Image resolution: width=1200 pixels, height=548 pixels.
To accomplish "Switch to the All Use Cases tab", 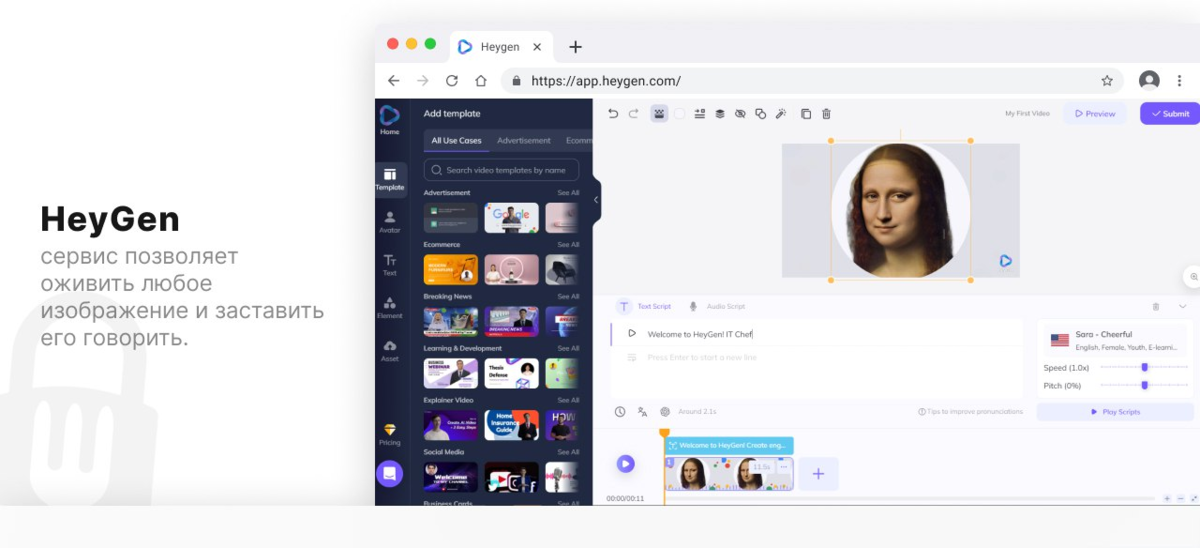I will 456,141.
